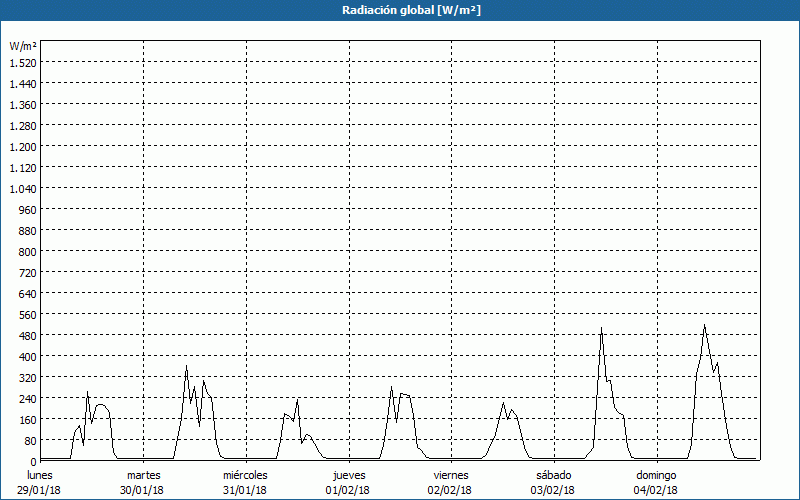
Task: Click the date 03/02/18
Action: point(553,490)
